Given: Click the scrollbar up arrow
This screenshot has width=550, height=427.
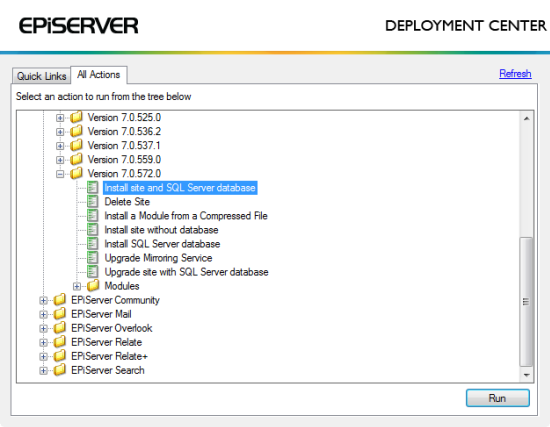Looking at the screenshot, I should (x=526, y=119).
